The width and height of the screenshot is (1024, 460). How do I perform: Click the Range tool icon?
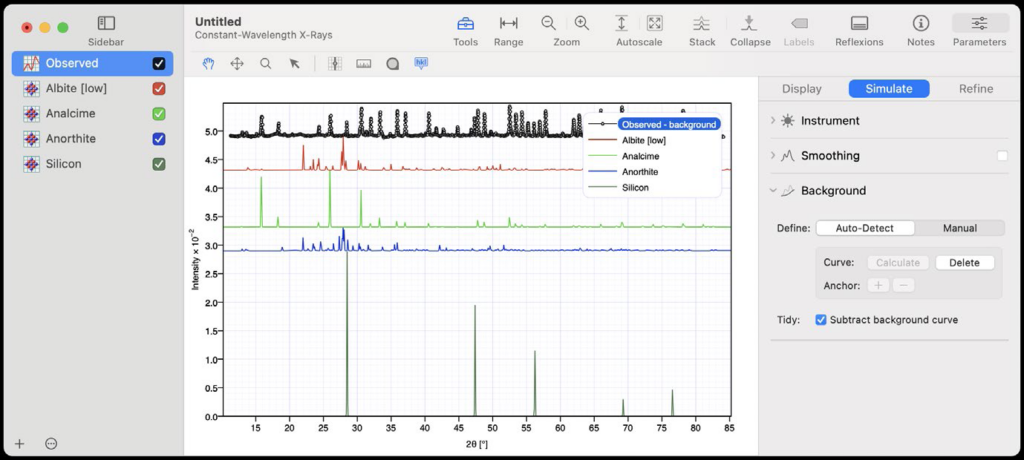pos(508,24)
